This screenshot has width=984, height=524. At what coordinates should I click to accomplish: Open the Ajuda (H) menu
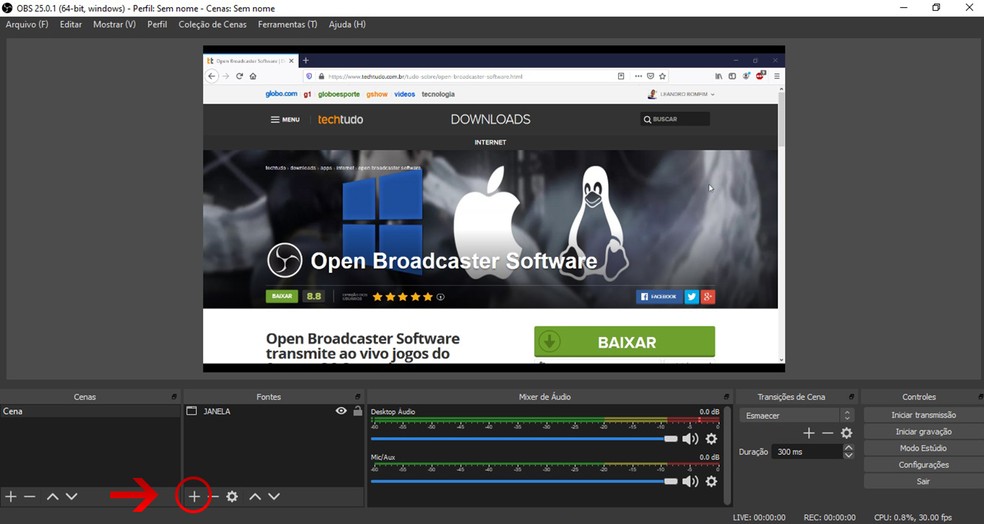tap(347, 24)
